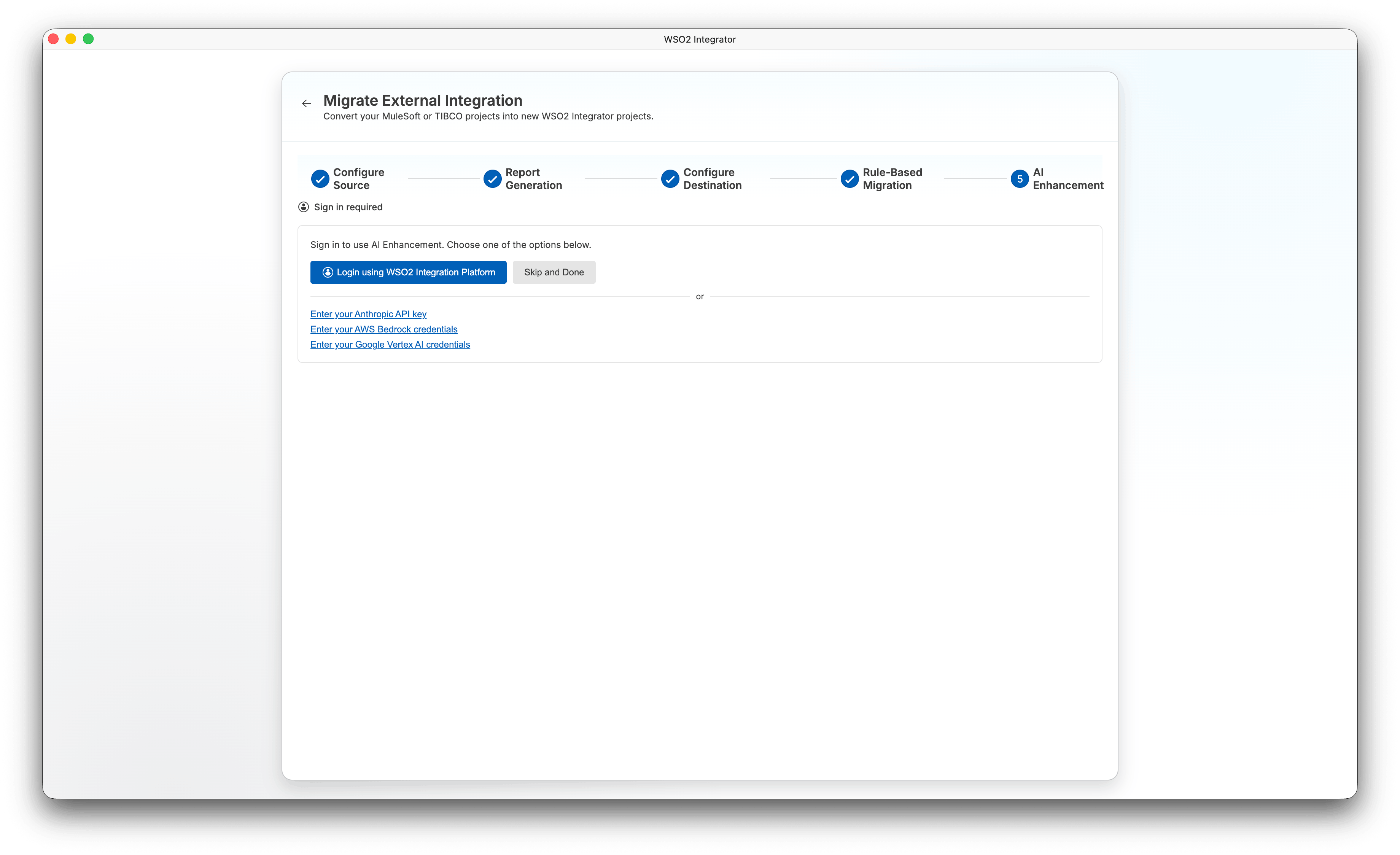Minimize the window with the yellow button

tap(71, 39)
